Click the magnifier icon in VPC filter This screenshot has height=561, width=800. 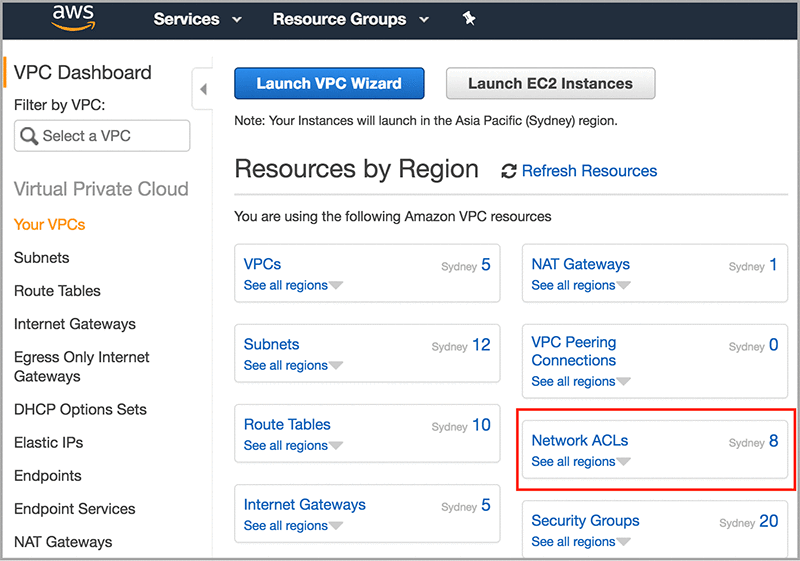(x=29, y=136)
